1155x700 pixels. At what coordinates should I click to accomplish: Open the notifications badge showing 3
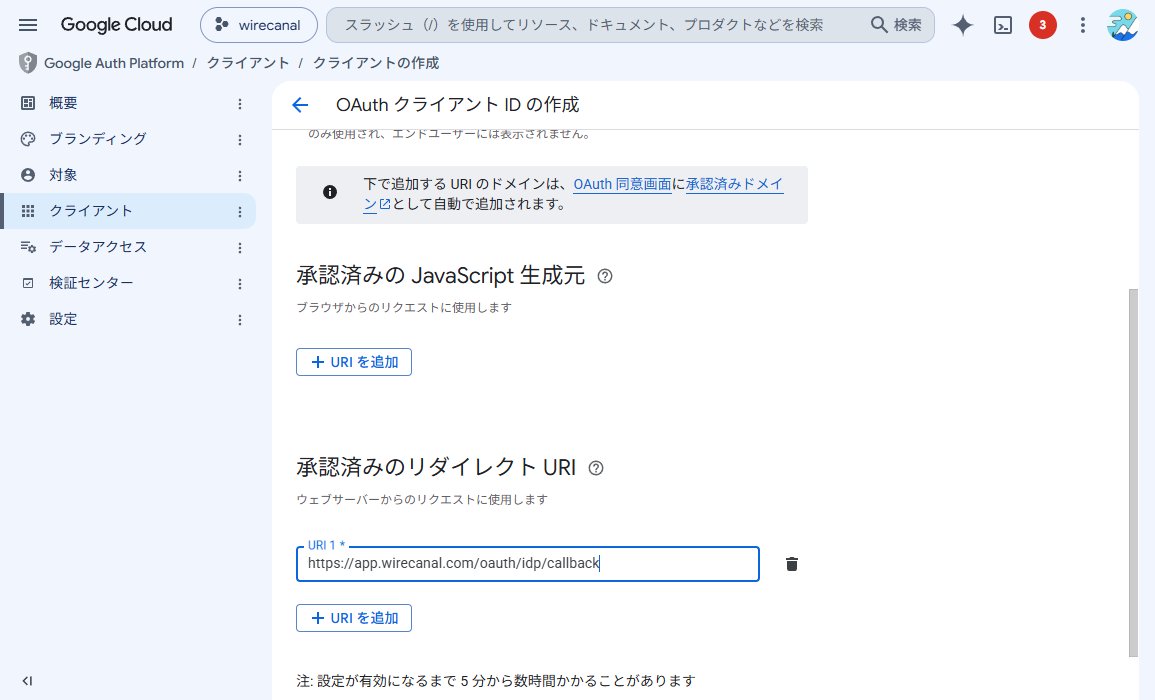(1042, 25)
